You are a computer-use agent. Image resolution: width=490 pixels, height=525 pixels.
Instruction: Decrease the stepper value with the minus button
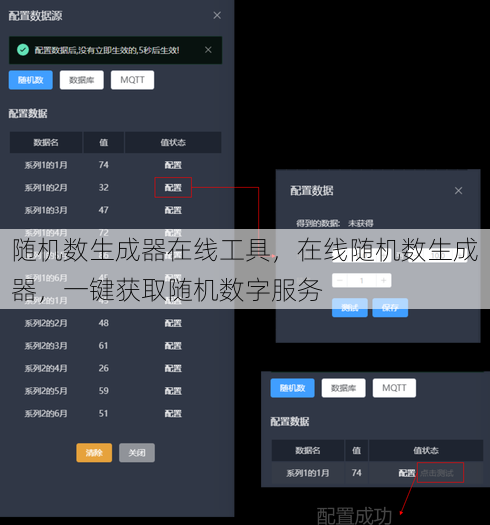coord(340,280)
